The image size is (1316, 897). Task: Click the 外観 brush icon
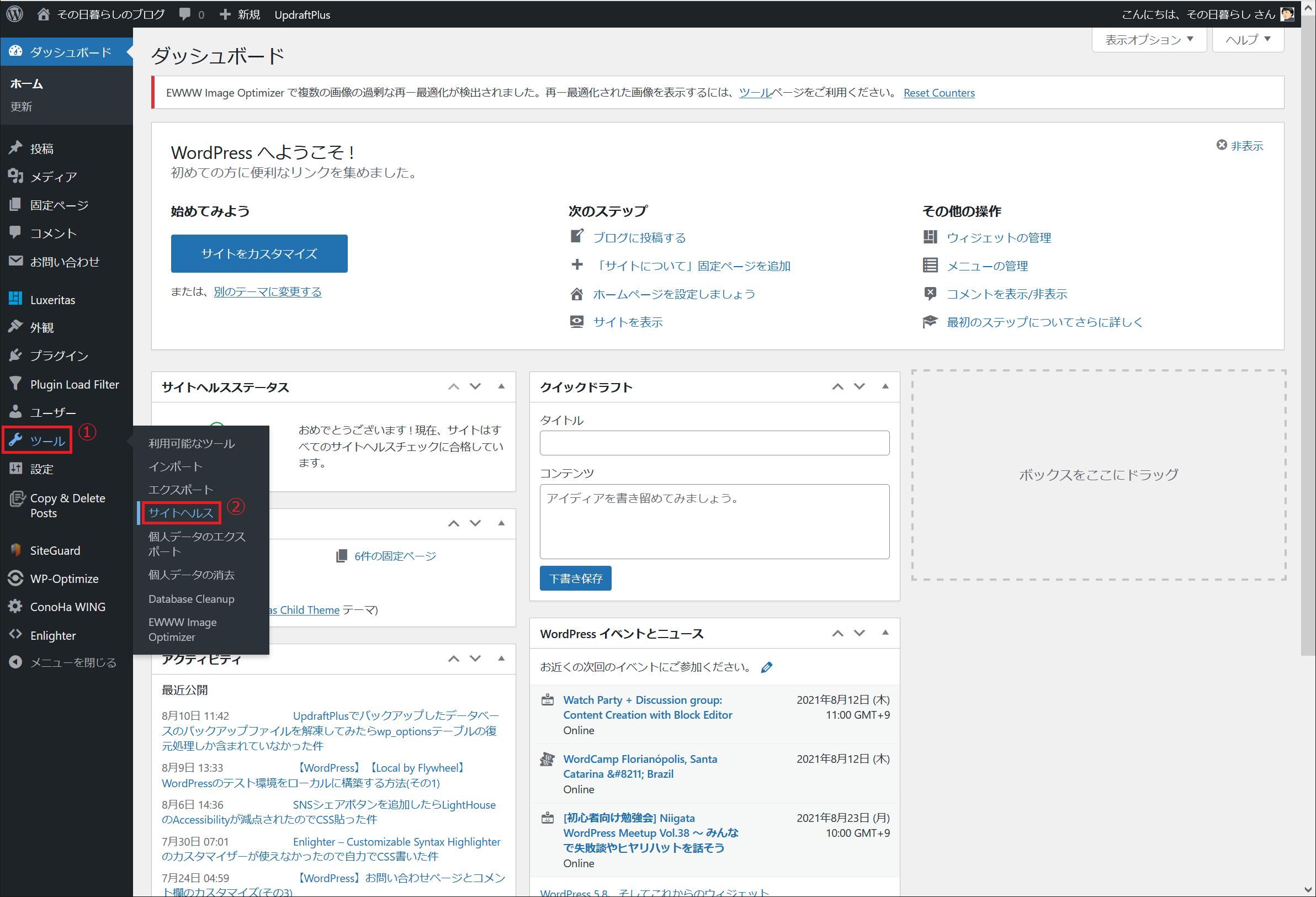tap(15, 327)
